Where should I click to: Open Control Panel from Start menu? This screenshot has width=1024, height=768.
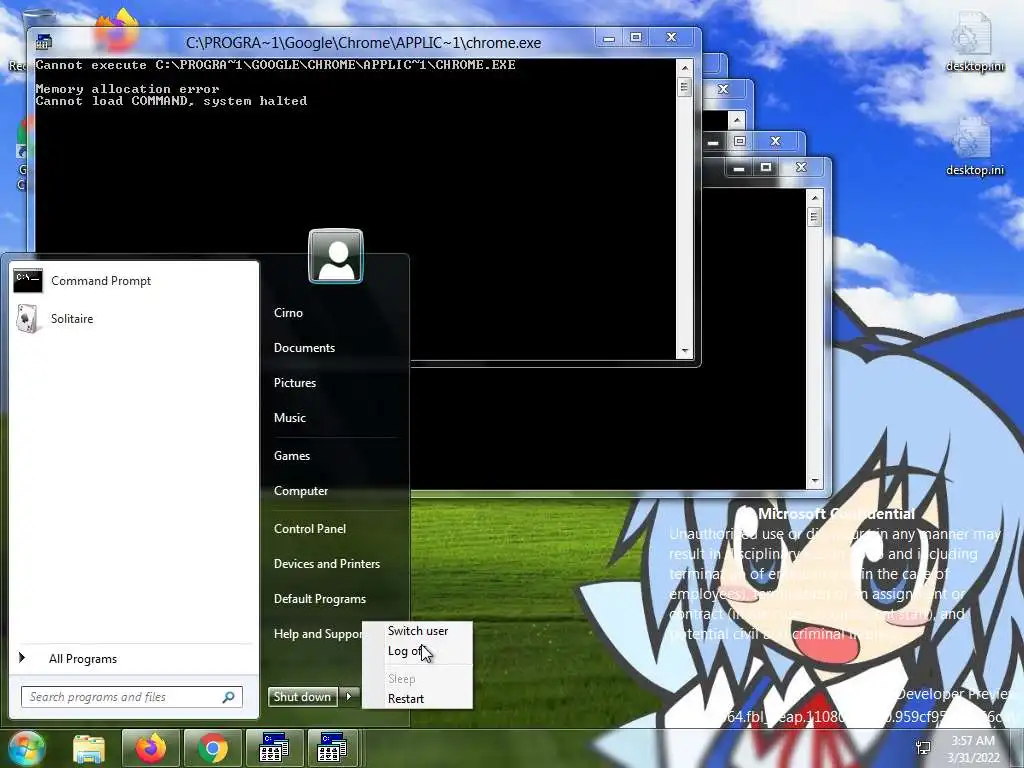tap(310, 529)
